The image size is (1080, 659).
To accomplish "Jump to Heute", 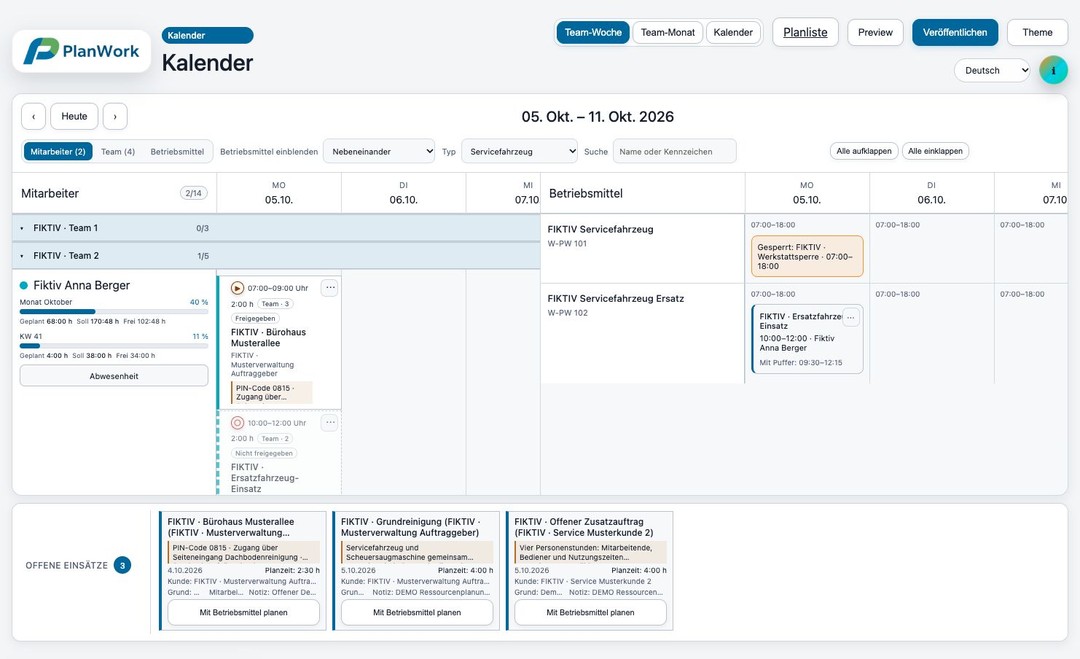I will pos(74,116).
